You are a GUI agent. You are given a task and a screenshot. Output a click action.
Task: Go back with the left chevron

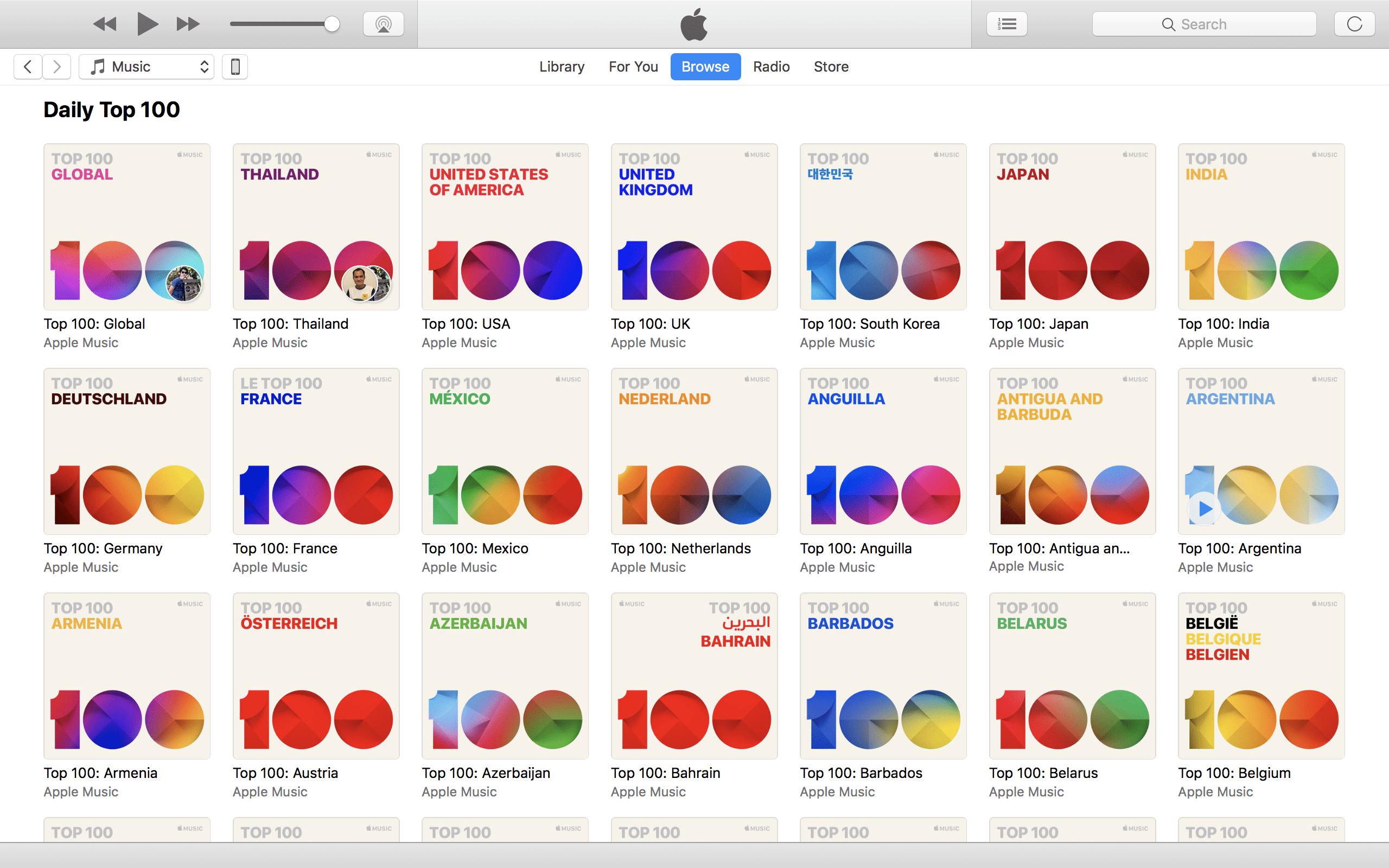(x=28, y=67)
